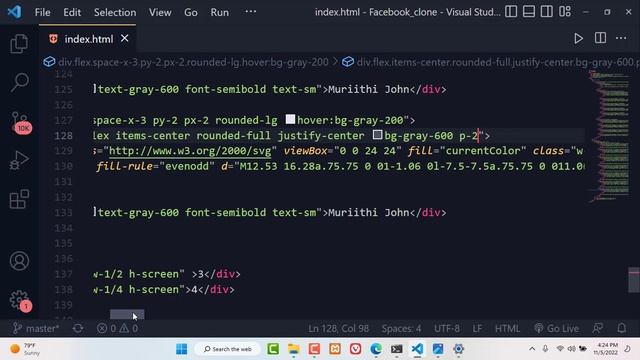Open Customize Layout icon
640x360 pixels.
click(565, 11)
